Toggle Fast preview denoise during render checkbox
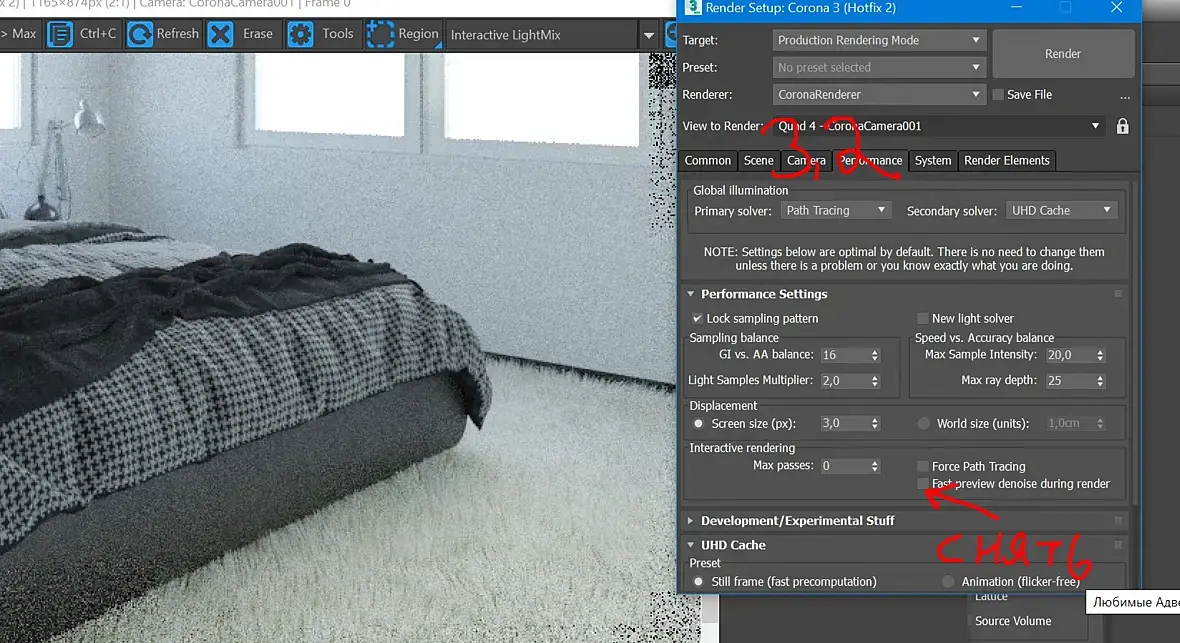The width and height of the screenshot is (1180, 643). [x=923, y=483]
